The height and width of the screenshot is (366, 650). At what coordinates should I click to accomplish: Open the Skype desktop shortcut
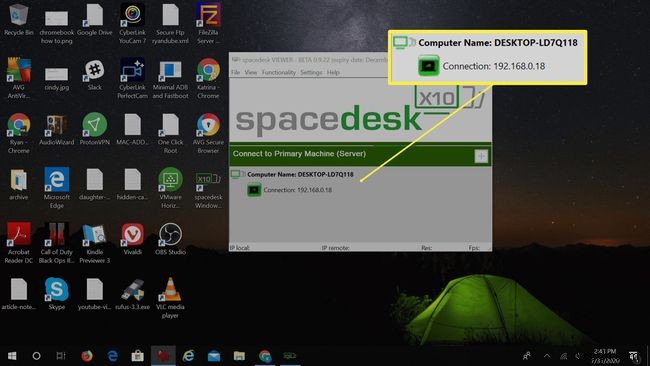coord(56,294)
